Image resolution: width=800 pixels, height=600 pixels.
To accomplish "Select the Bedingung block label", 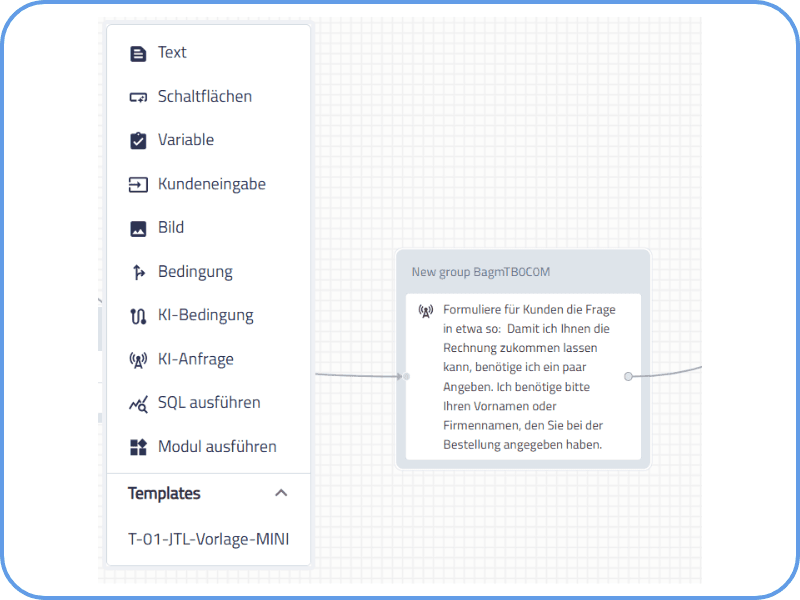I will 195,272.
